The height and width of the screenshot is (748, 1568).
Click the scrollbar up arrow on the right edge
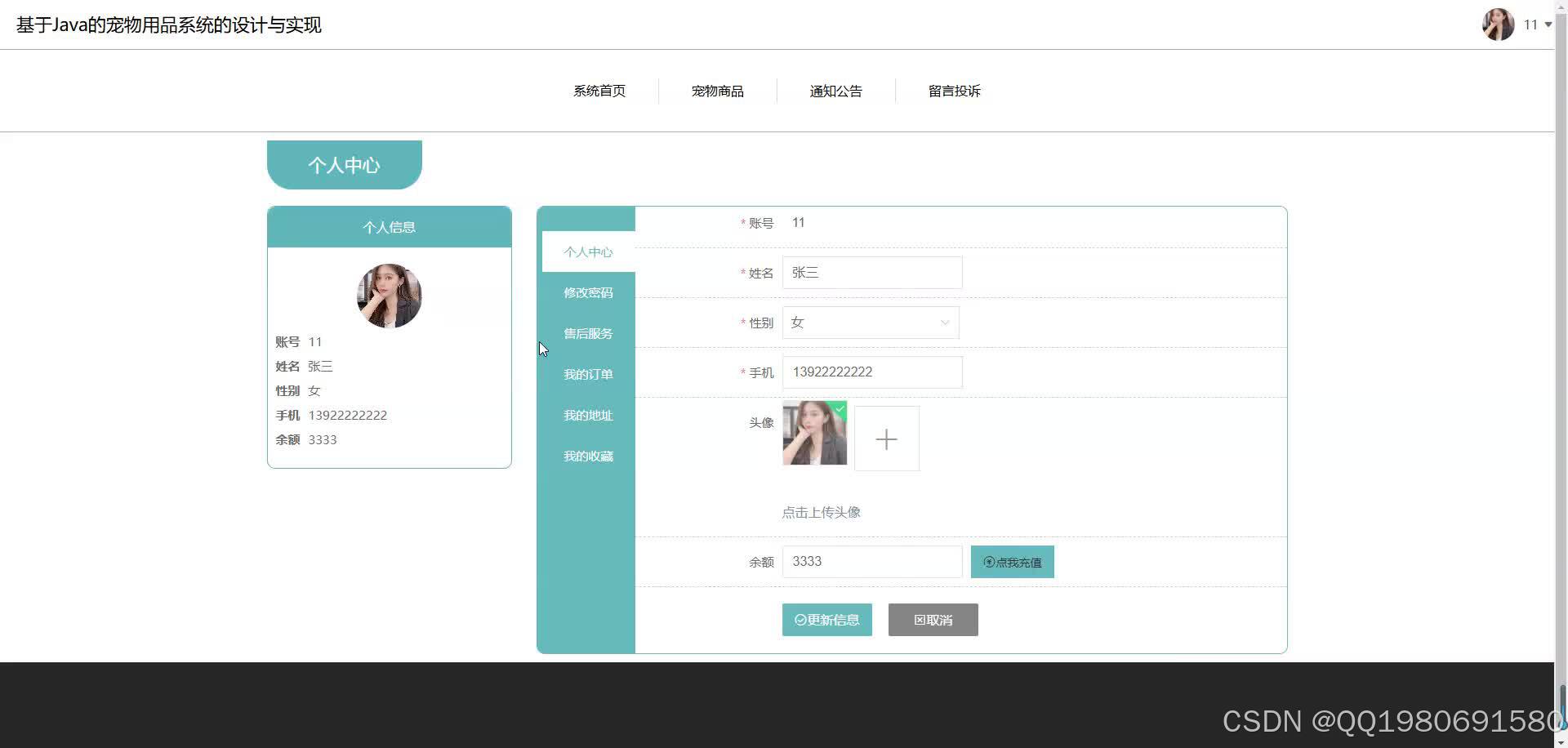(1561, 7)
